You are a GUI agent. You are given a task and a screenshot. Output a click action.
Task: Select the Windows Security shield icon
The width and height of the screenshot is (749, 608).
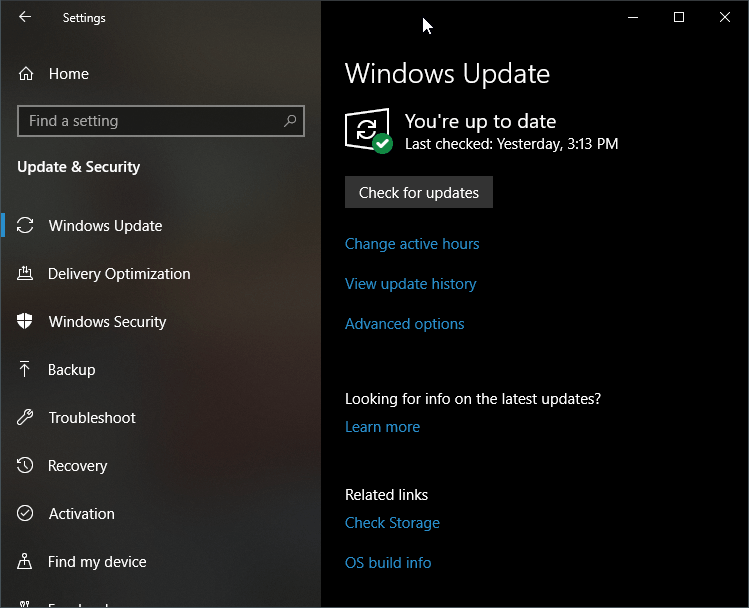point(25,321)
